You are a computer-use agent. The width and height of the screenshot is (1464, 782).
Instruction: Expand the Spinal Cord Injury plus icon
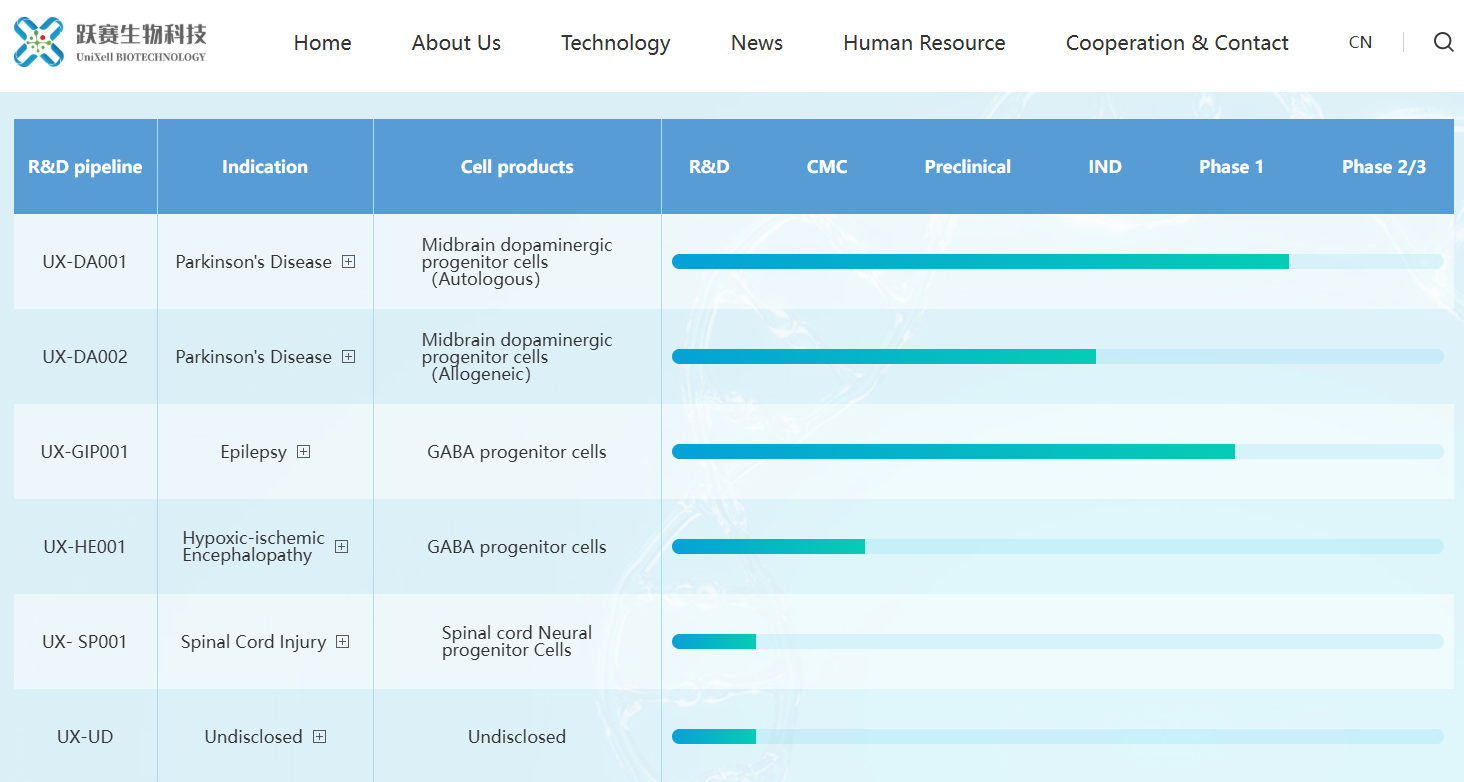click(x=342, y=641)
